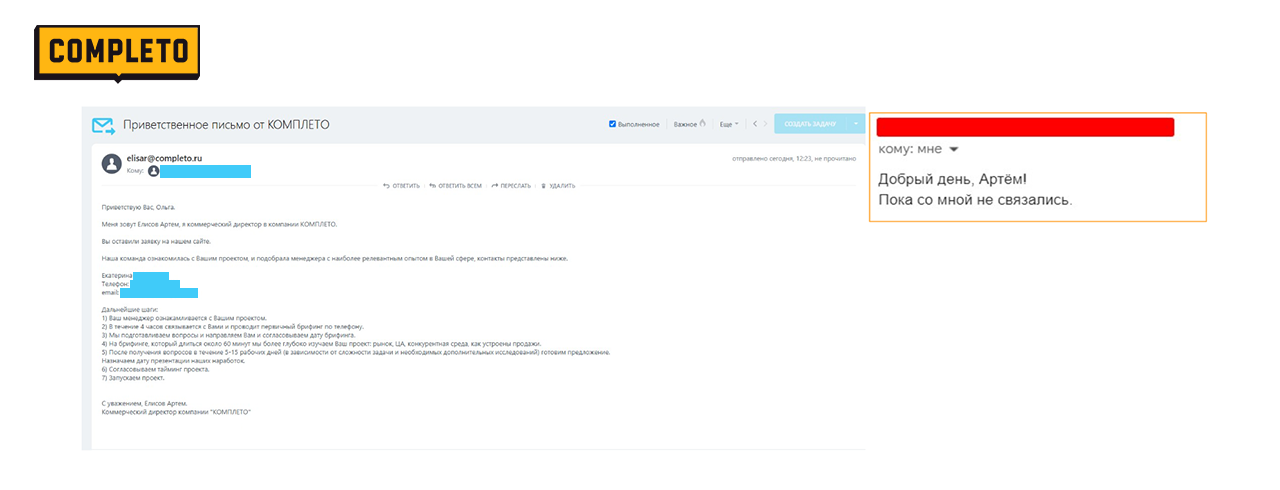Expand the 'кому: мне' recipient details arrow
The image size is (1280, 490).
pos(953,150)
